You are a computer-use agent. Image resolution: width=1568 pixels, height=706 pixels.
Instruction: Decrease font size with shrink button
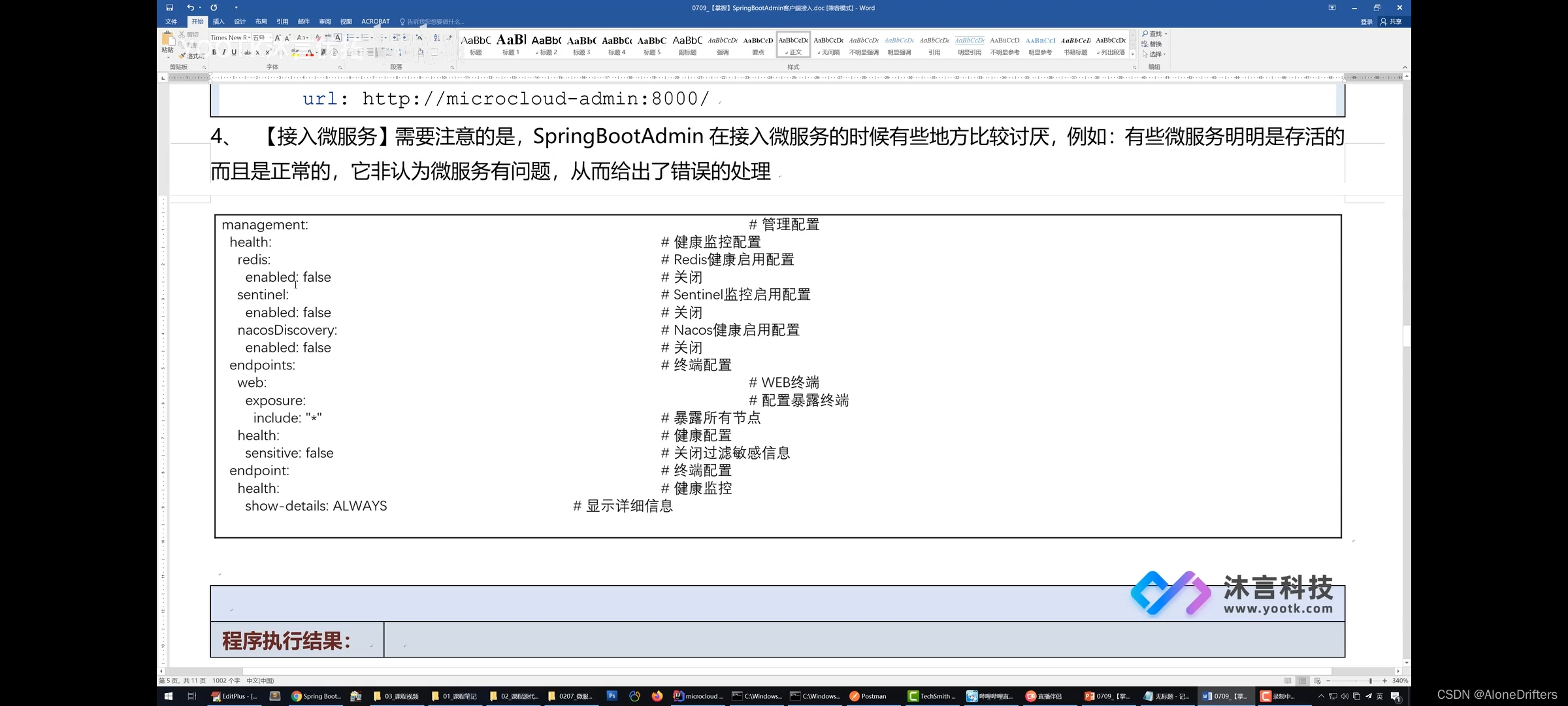(x=287, y=38)
